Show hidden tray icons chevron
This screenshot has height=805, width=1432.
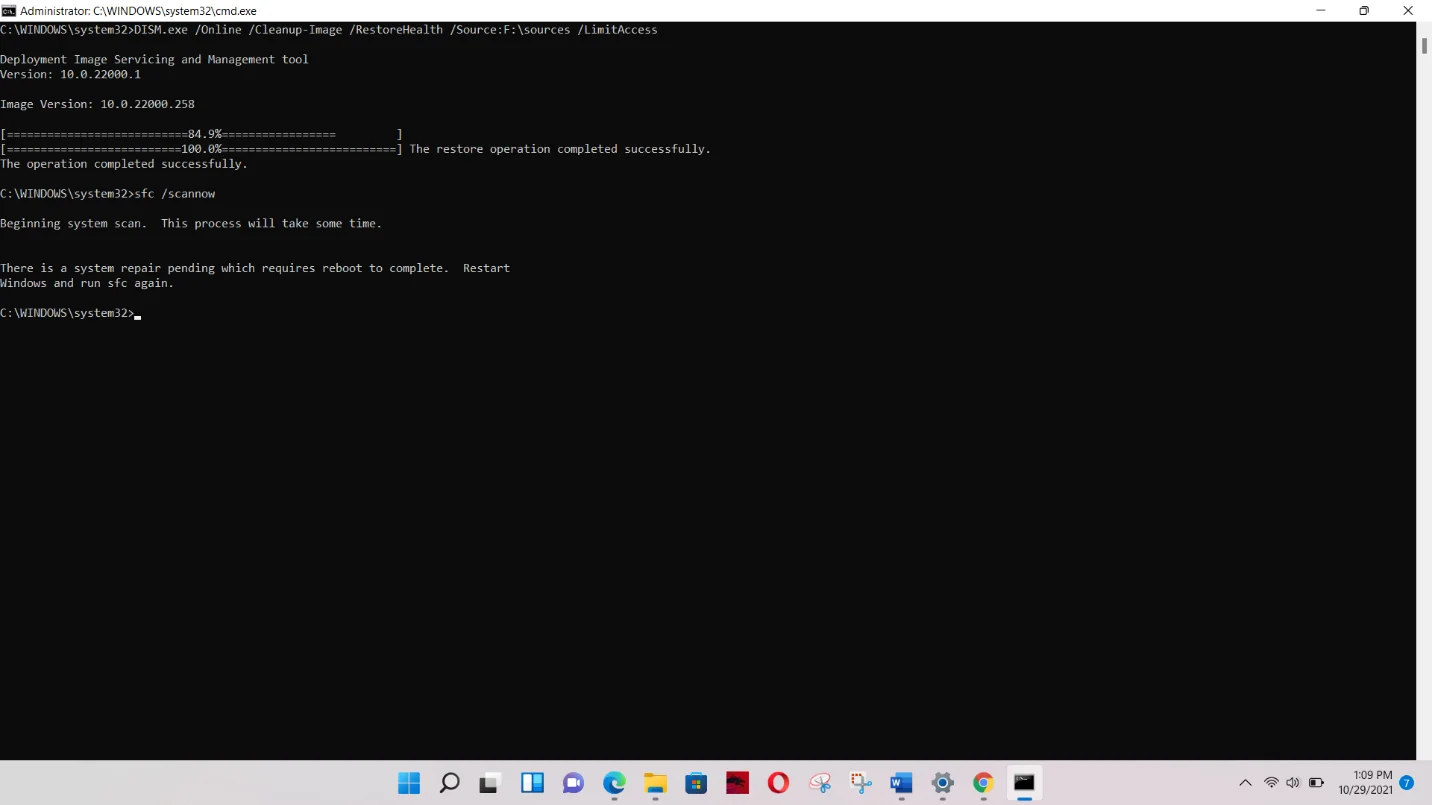click(1245, 783)
